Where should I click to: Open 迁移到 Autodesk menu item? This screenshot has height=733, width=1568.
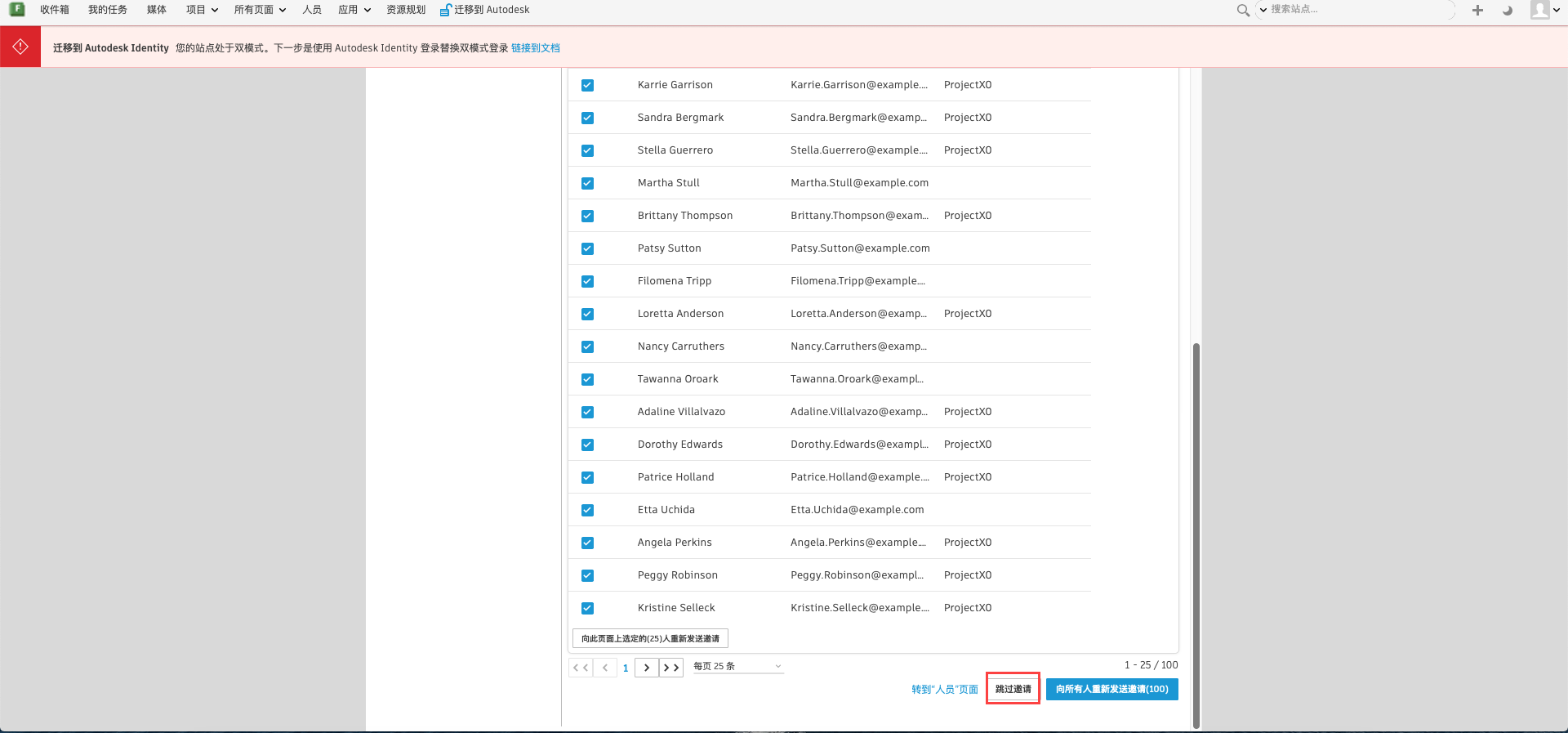click(484, 10)
